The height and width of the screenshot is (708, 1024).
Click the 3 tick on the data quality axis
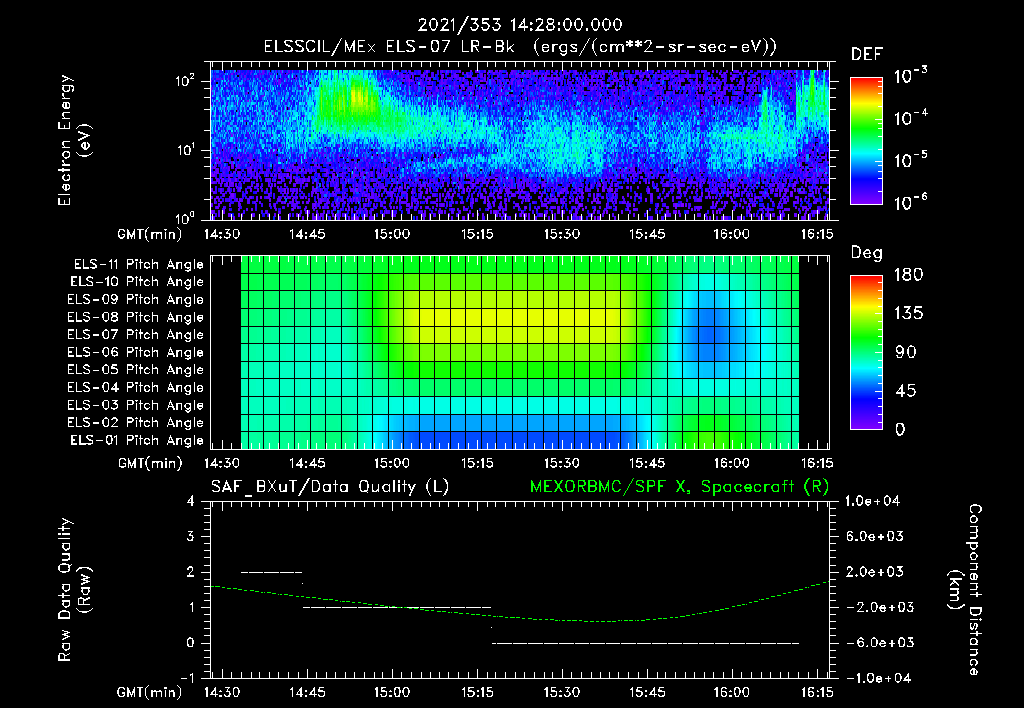tap(191, 537)
